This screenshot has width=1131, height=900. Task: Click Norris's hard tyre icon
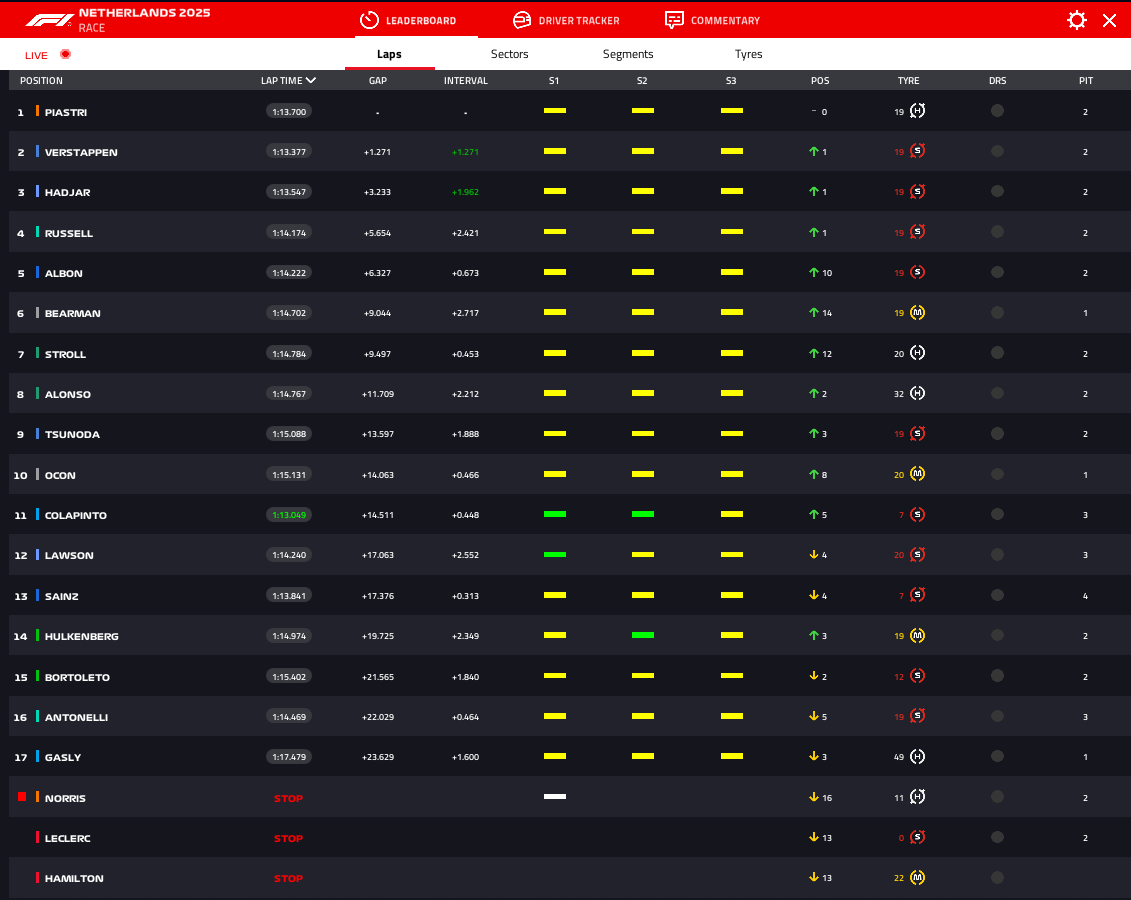[x=917, y=797]
